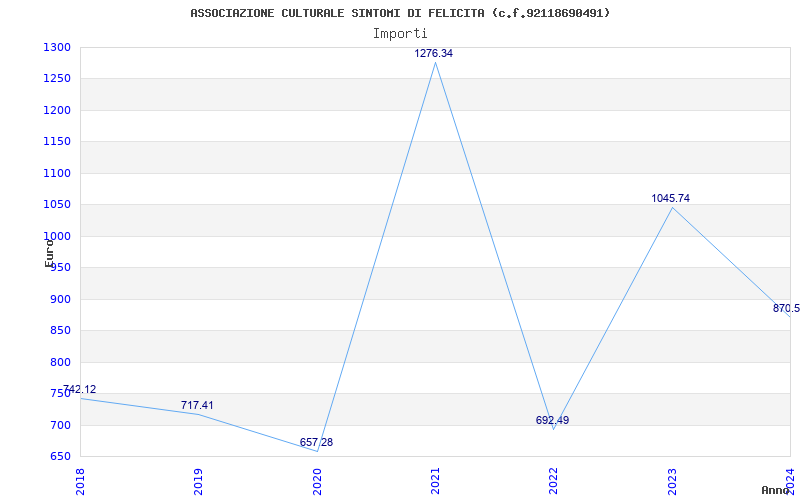Click the 1200 y-axis tick label
This screenshot has width=800, height=500.
click(57, 110)
